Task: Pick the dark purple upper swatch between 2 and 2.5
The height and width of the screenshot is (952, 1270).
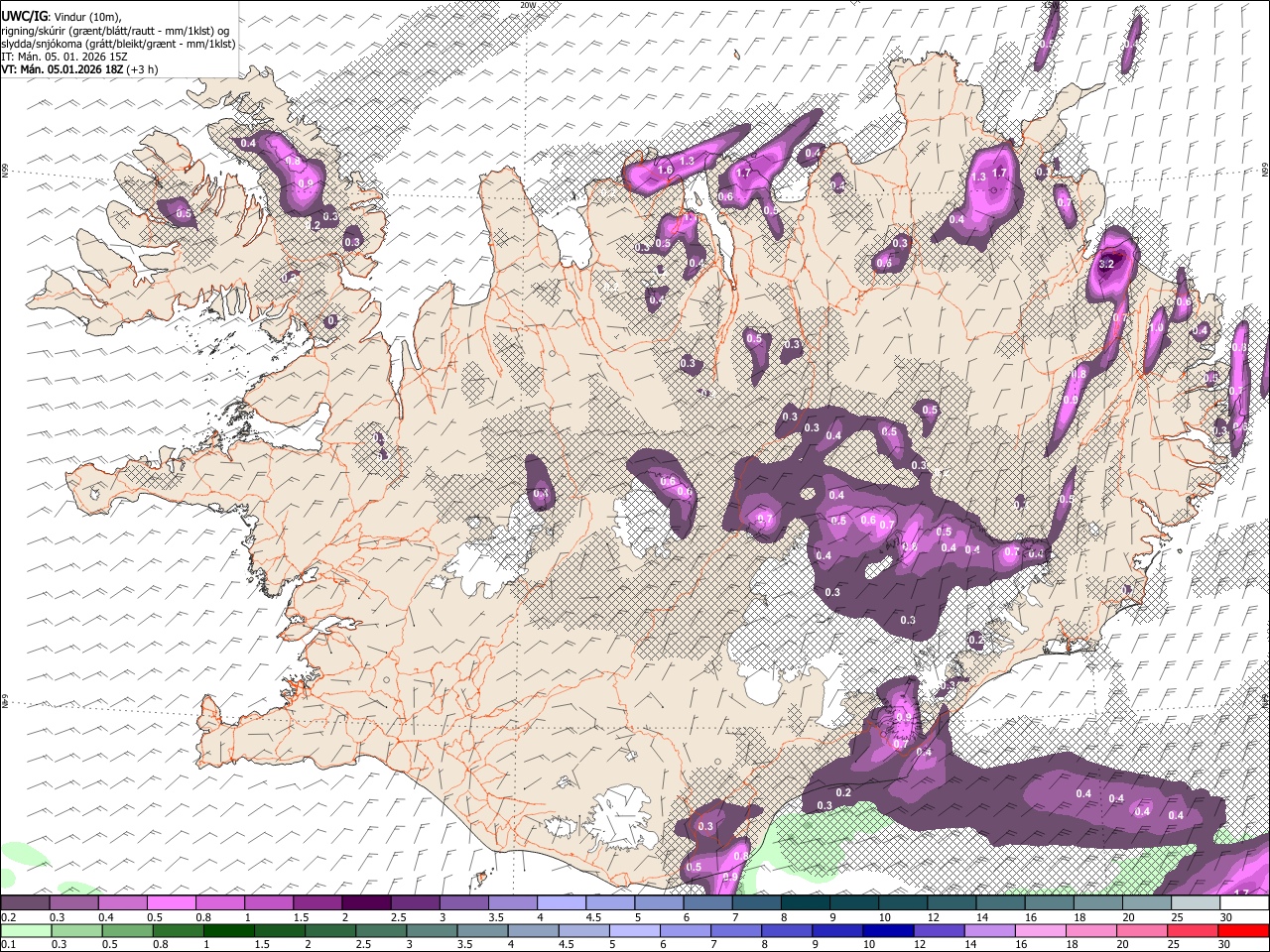Action: pyautogui.click(x=366, y=902)
